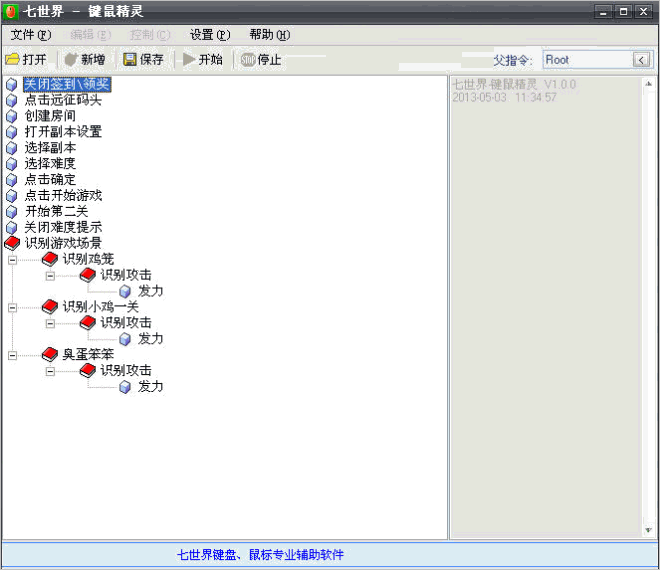Click the log panel scroll down arrow
Screen dimensions: 660x570
[649, 530]
